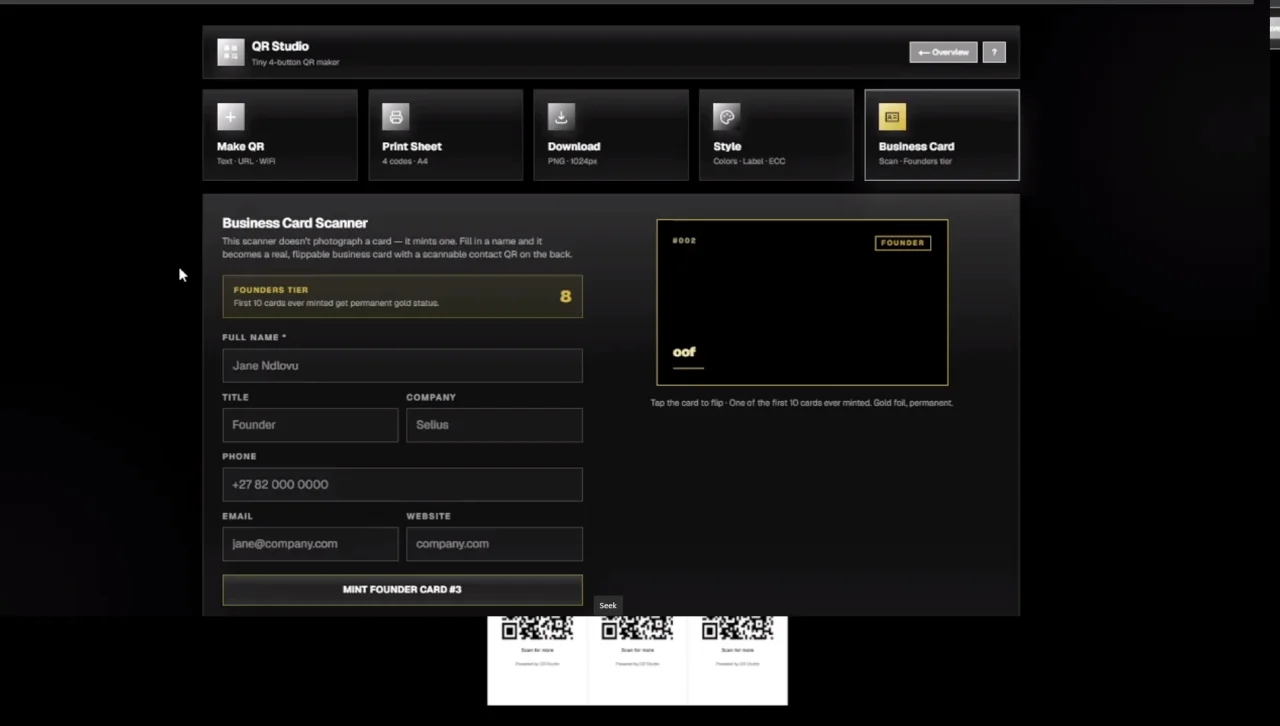This screenshot has height=726, width=1280.
Task: Click the first QR code in the bottom strip
Action: (x=537, y=628)
